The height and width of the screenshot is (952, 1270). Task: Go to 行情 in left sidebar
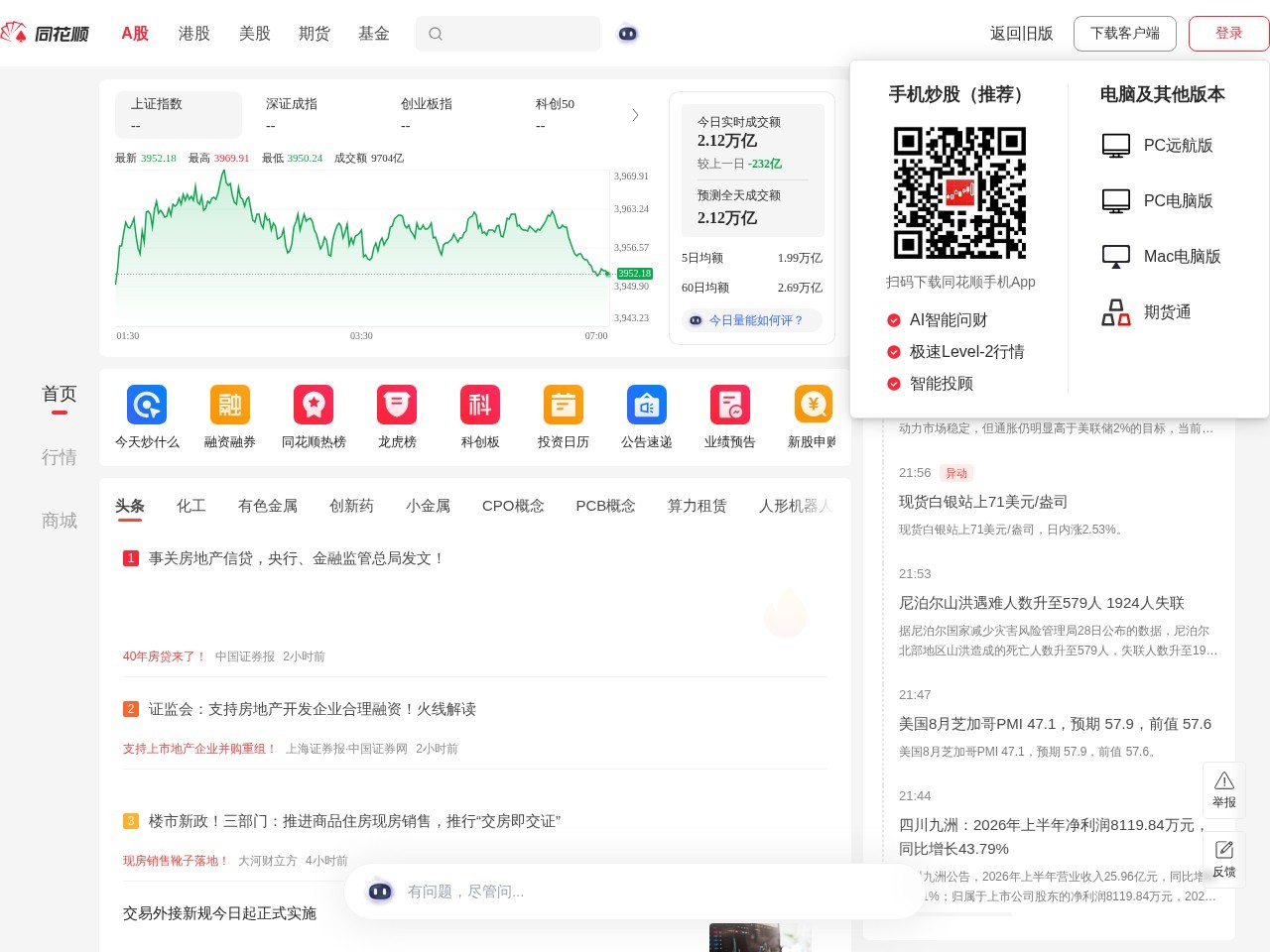60,457
